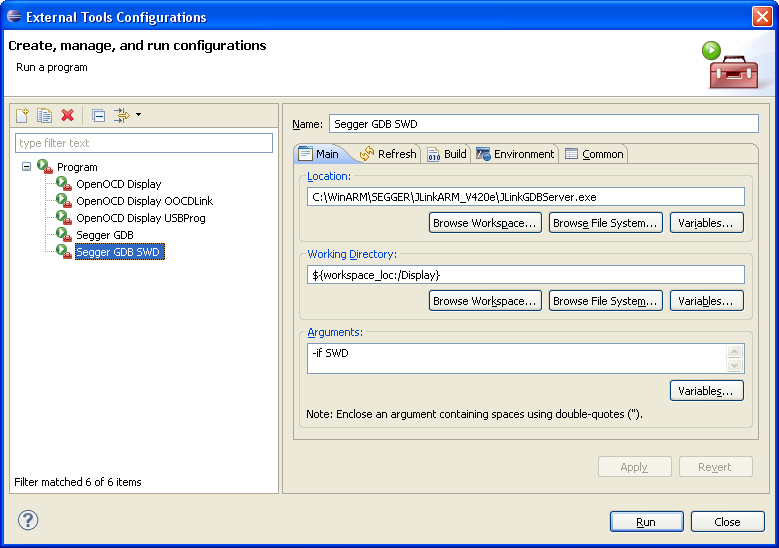The image size is (779, 548).
Task: Browse Workspace for Working Directory
Action: coord(485,301)
